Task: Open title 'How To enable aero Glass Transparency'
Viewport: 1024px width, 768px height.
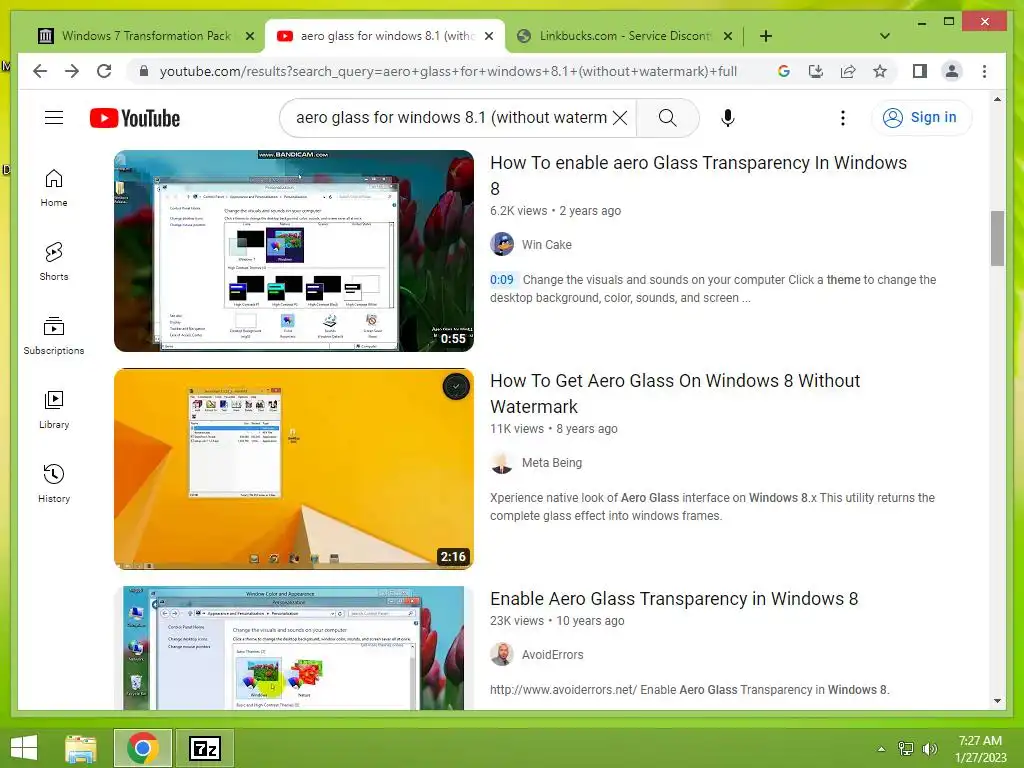Action: point(698,176)
